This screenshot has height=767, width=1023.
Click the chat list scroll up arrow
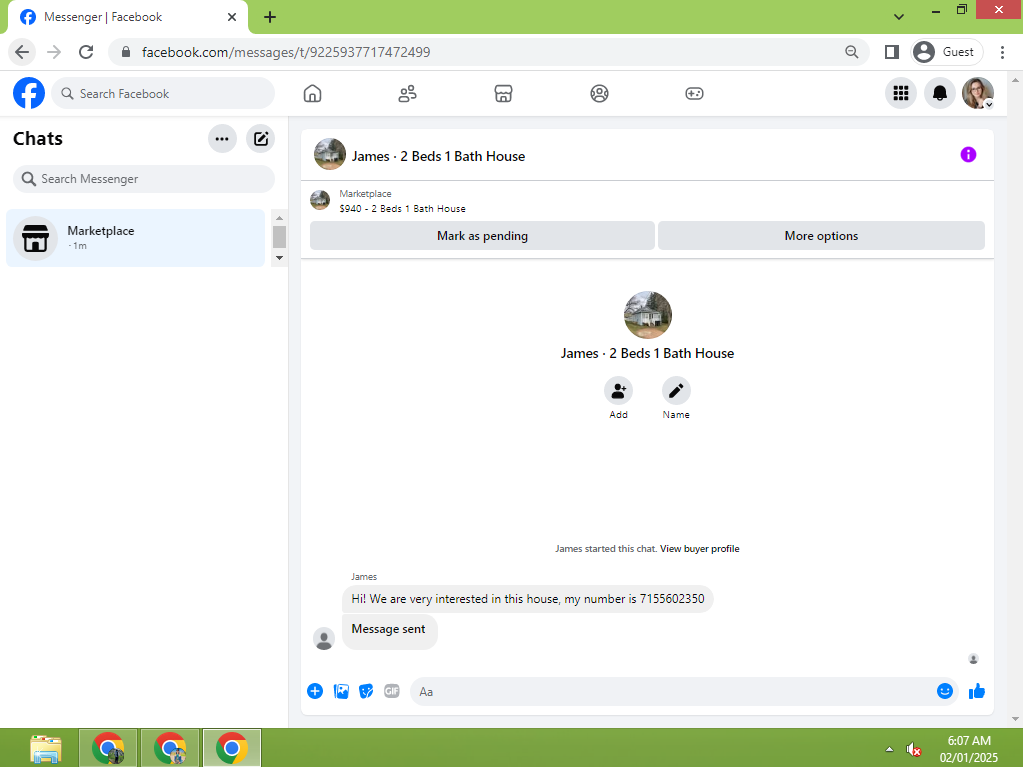point(279,218)
